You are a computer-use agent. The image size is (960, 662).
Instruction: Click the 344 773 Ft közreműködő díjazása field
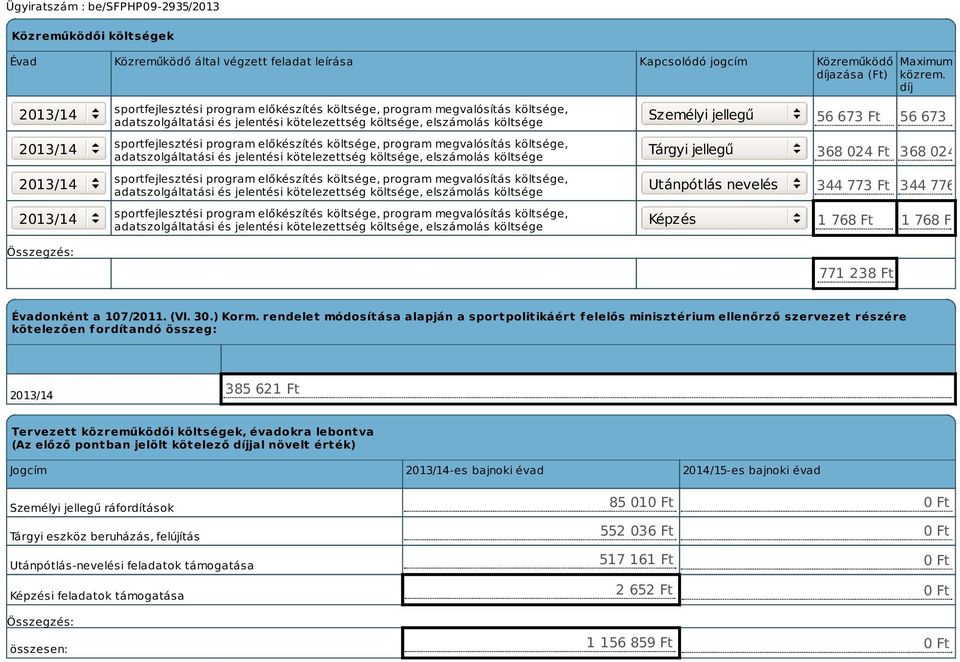point(854,185)
